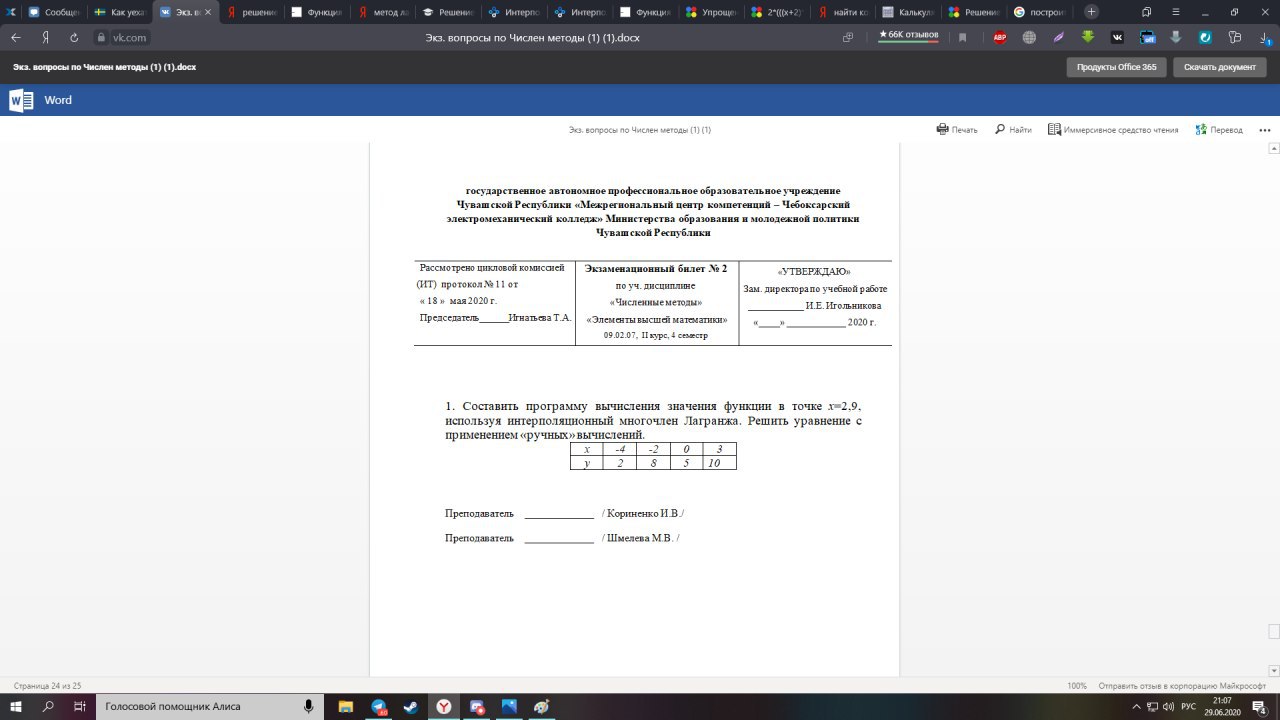1280x720 pixels.
Task: Switch to the Калькул tab
Action: 910,12
